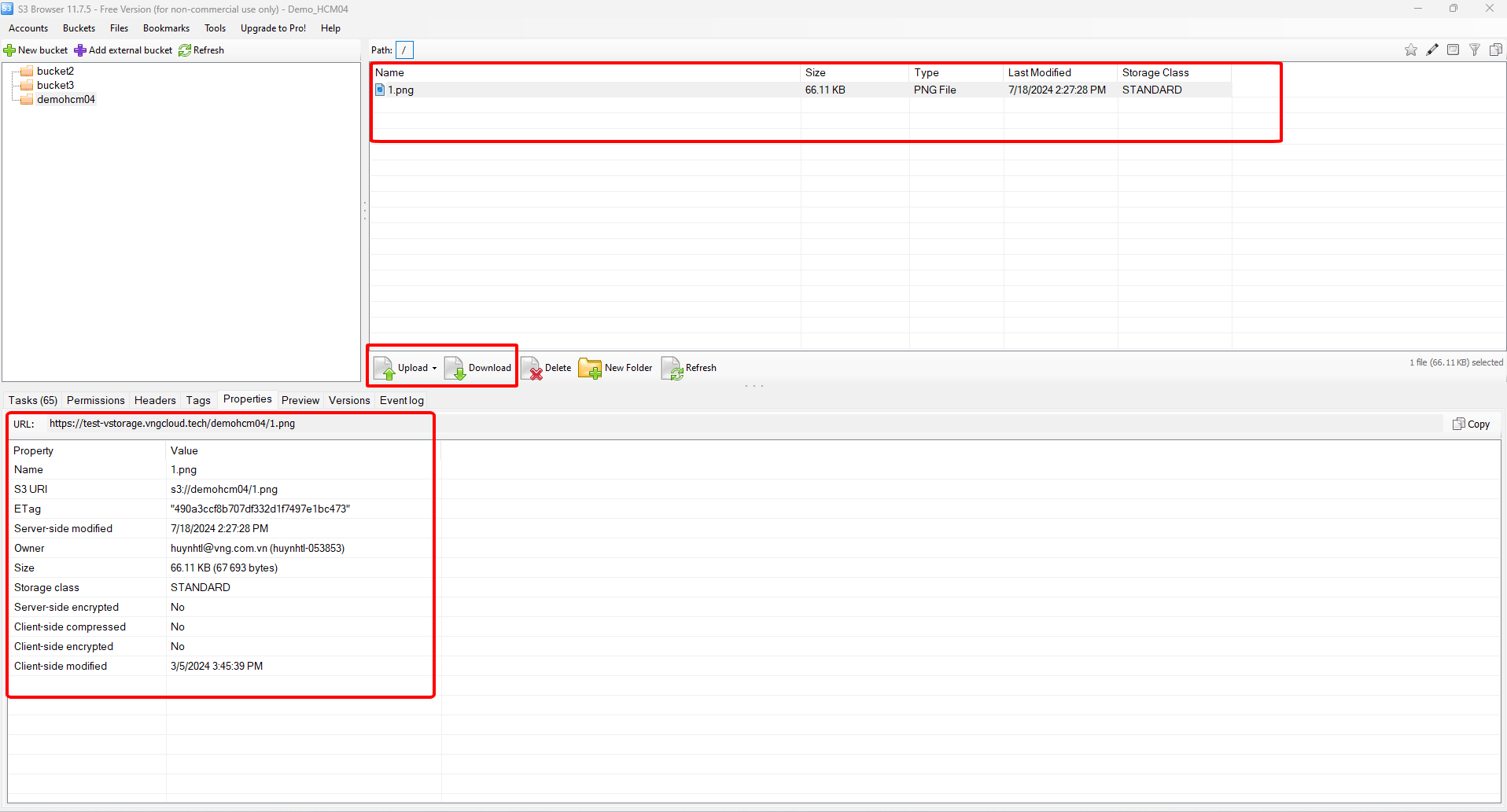Viewport: 1507px width, 812px height.
Task: Click the bookmark star icon
Action: (1411, 50)
